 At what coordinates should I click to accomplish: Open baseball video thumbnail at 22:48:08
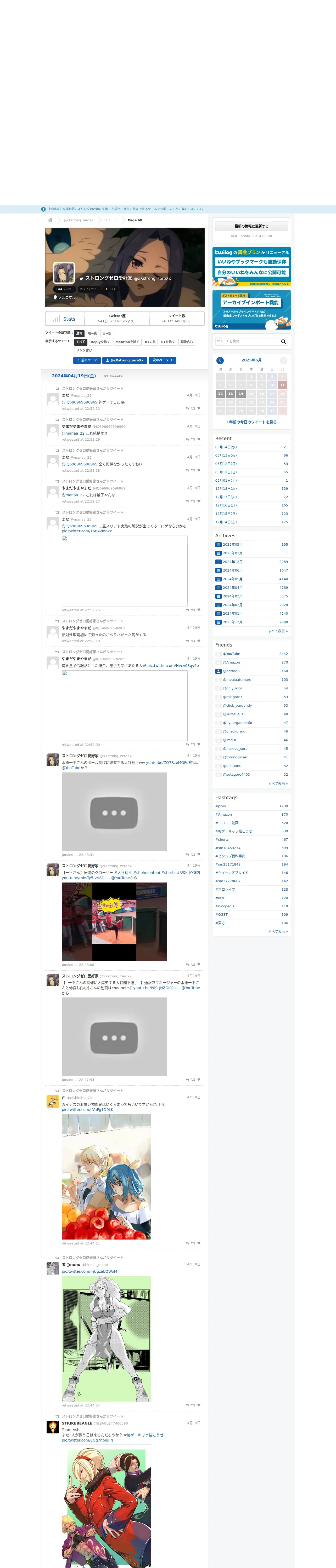114,921
